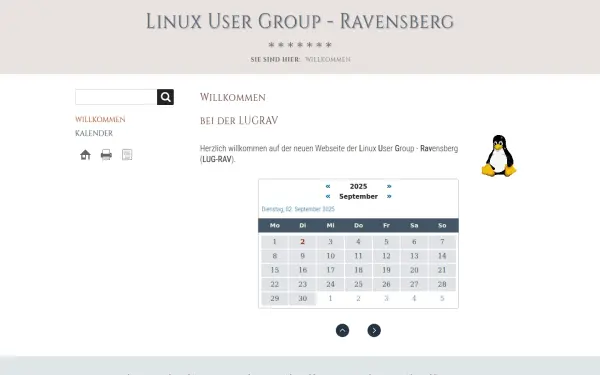
Task: Select calendar day 15
Action: tap(275, 270)
